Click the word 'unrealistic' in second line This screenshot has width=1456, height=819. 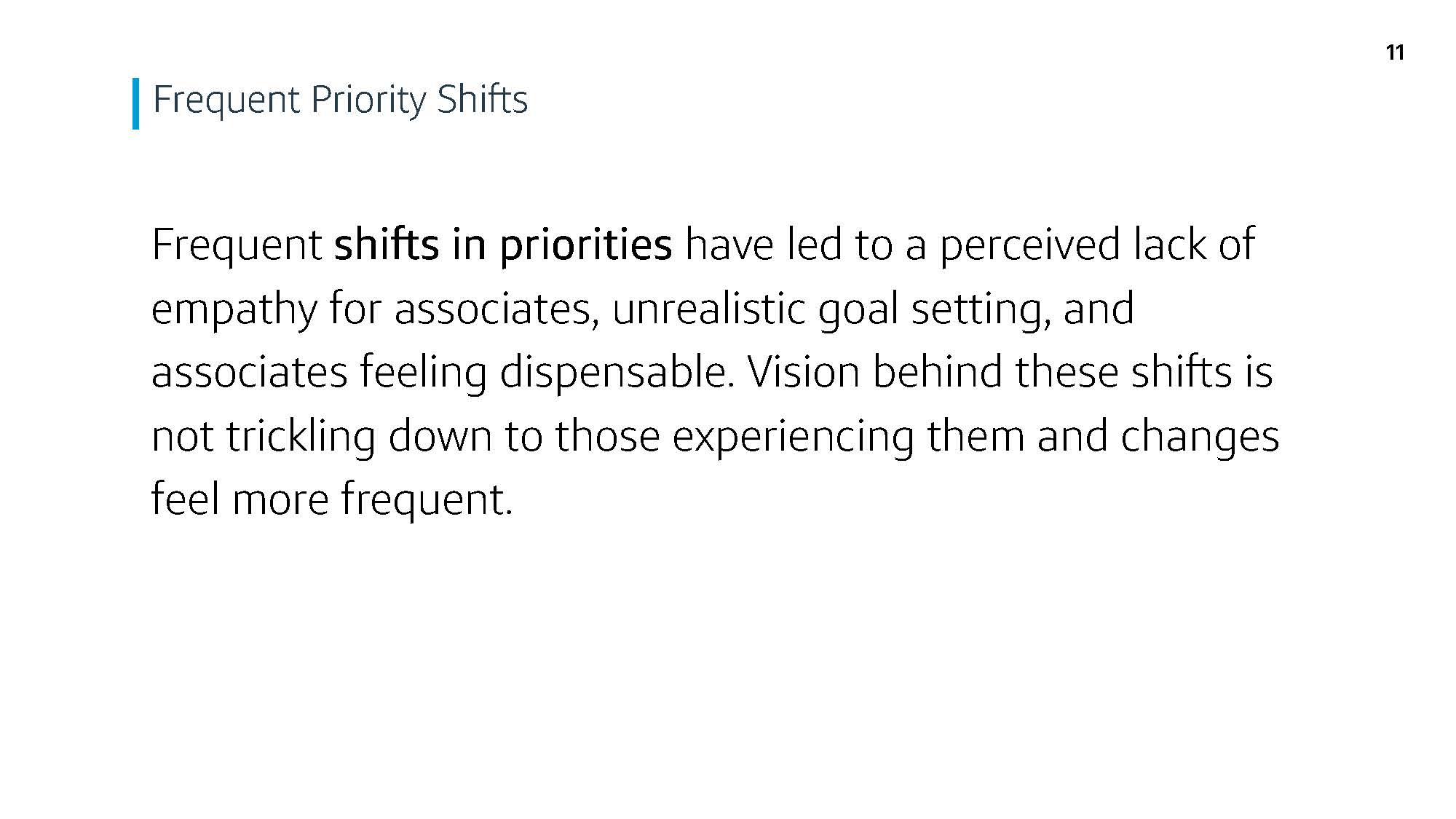(x=708, y=309)
